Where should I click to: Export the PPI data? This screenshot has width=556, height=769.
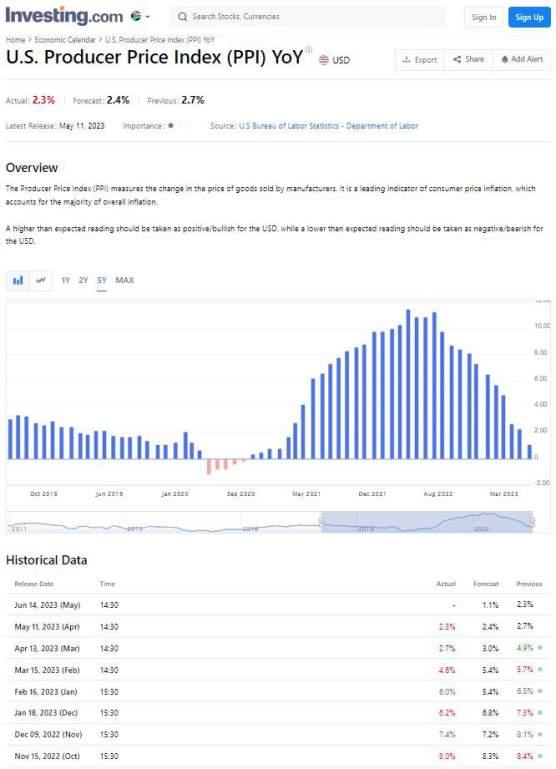point(419,59)
